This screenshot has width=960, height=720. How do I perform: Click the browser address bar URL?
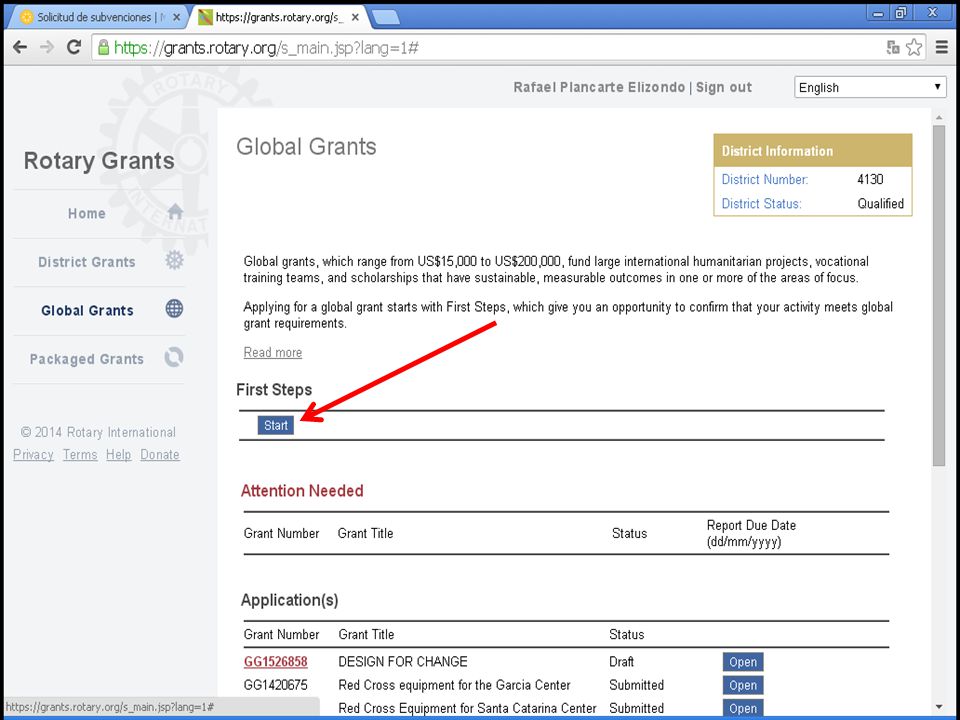pos(266,48)
